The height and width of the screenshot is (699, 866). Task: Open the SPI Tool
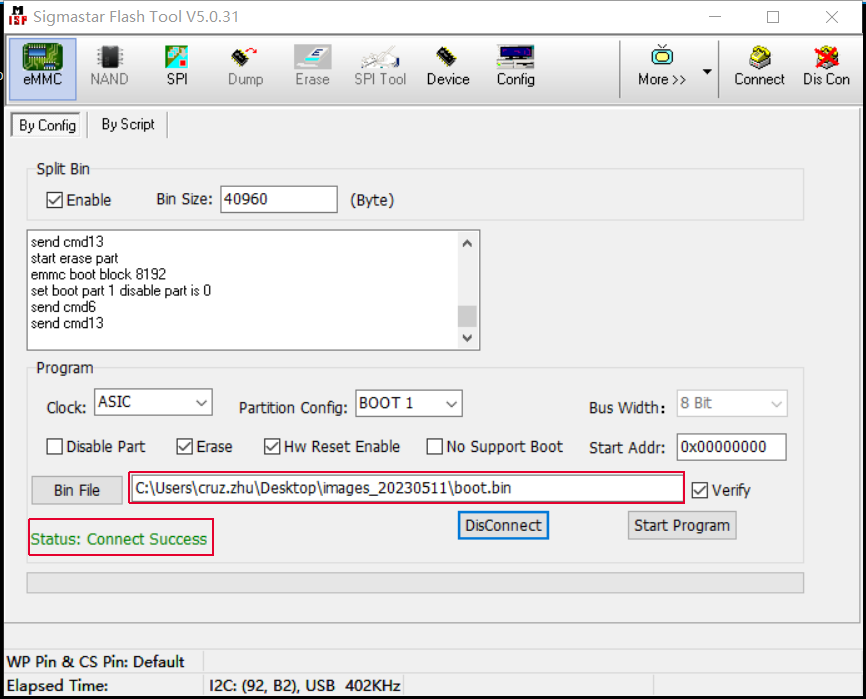pyautogui.click(x=380, y=68)
